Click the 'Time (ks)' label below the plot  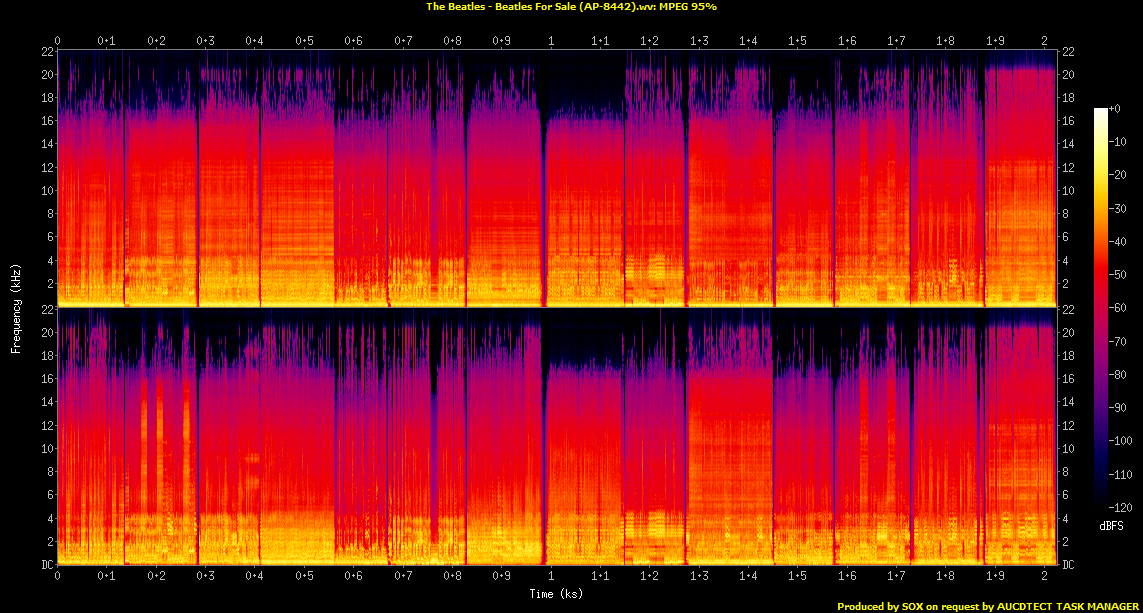(557, 594)
